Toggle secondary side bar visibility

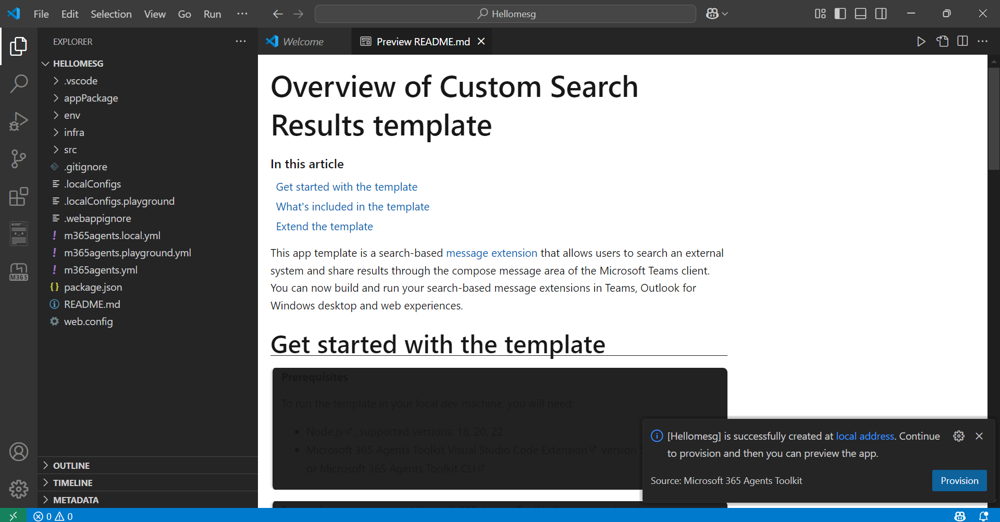[881, 13]
